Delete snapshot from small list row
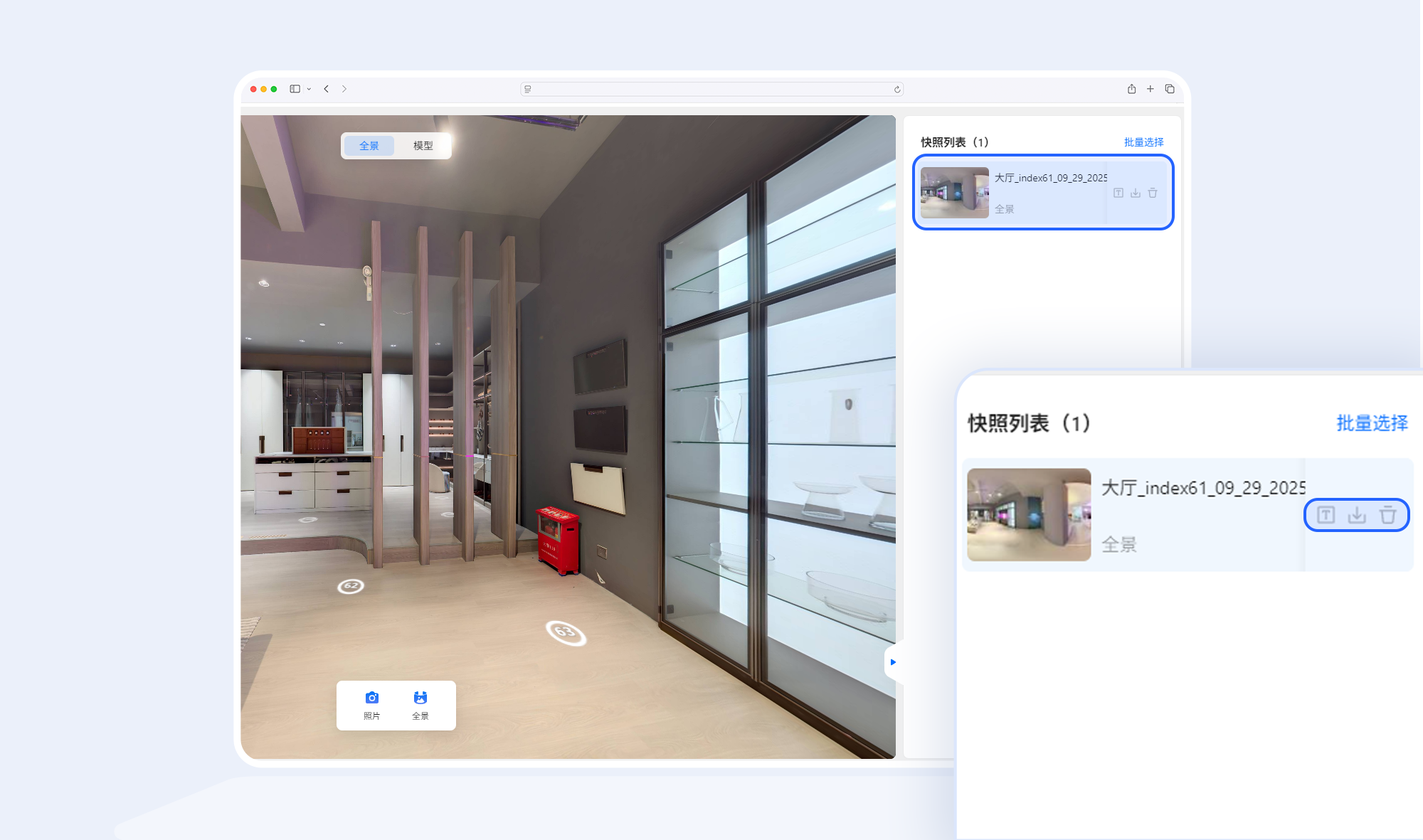The height and width of the screenshot is (840, 1423). pyautogui.click(x=1153, y=193)
